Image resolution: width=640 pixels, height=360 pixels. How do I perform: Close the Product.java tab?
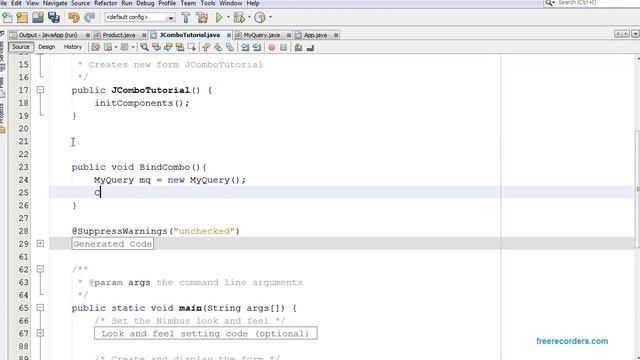click(144, 36)
